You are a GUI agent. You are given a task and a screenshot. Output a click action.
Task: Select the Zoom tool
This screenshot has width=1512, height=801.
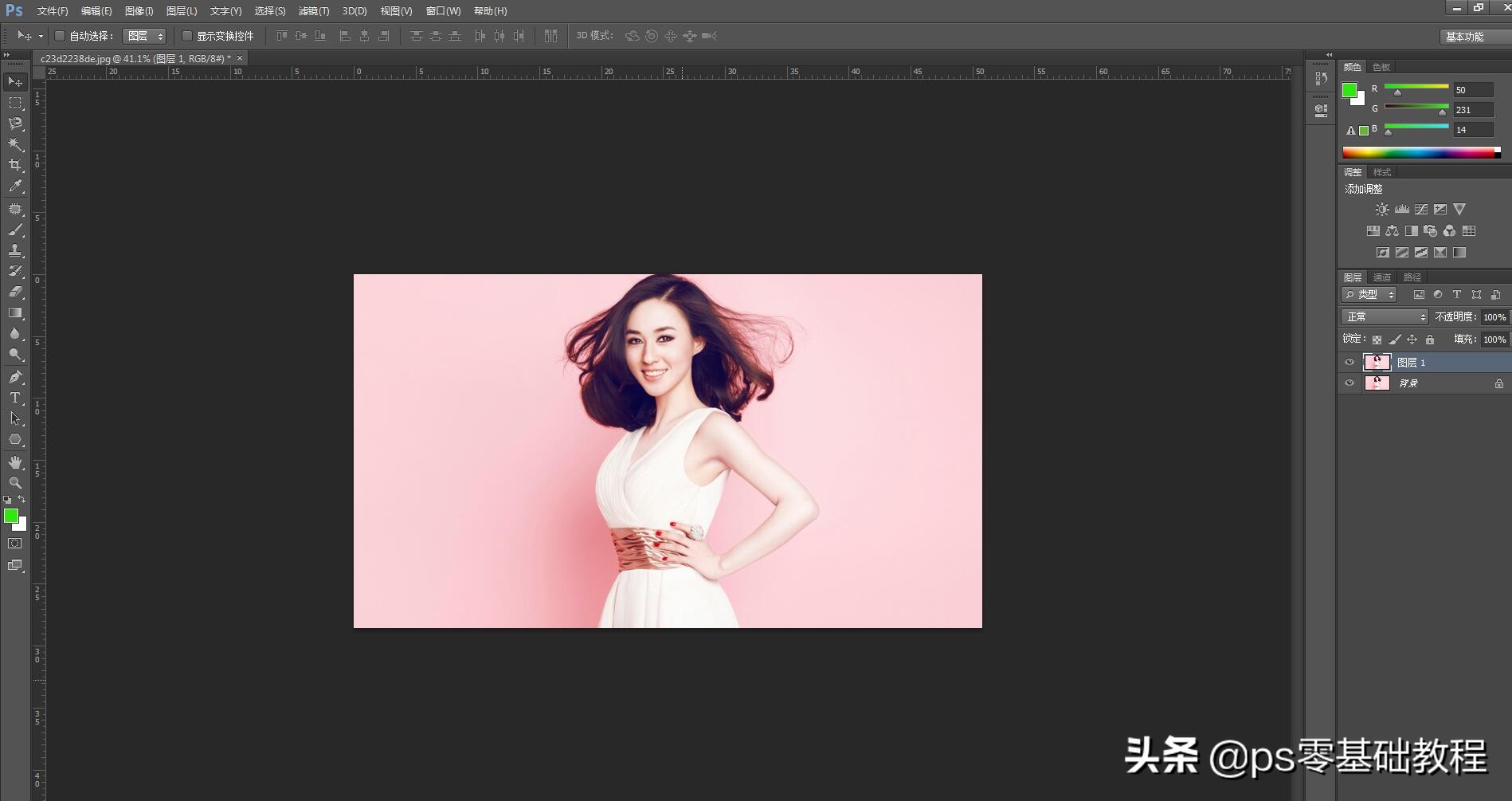pyautogui.click(x=15, y=483)
